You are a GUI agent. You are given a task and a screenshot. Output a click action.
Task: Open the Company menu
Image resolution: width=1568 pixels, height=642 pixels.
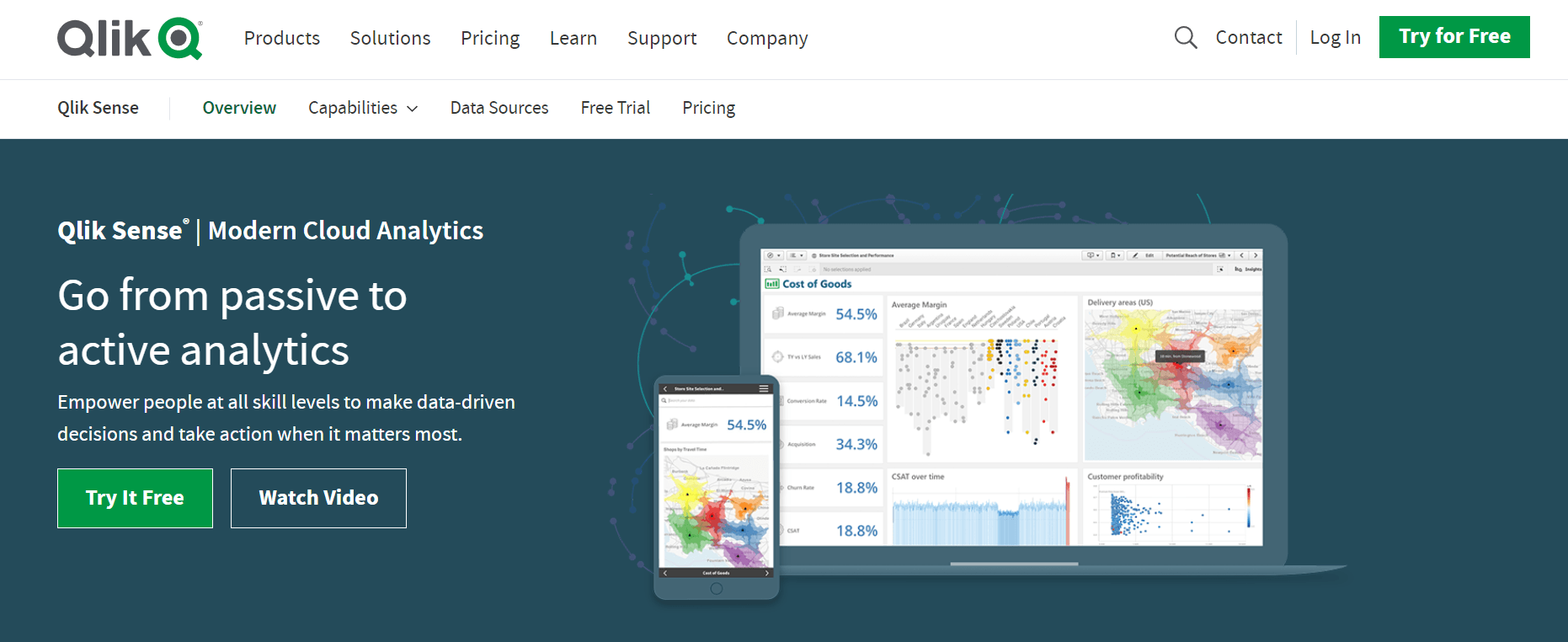[767, 38]
